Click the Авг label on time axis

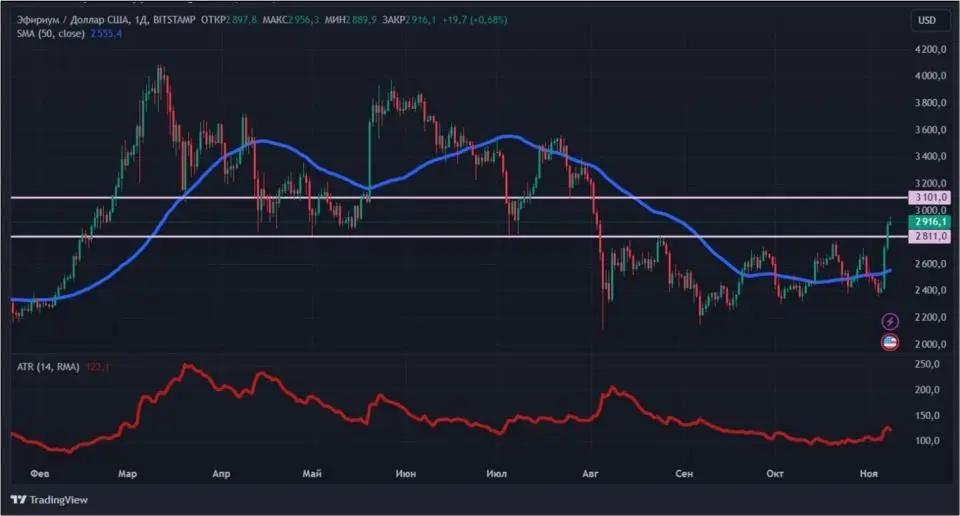click(x=592, y=471)
